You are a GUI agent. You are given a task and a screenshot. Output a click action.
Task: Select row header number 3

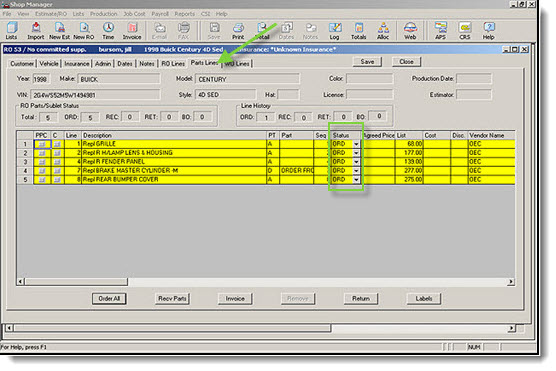click(x=25, y=162)
